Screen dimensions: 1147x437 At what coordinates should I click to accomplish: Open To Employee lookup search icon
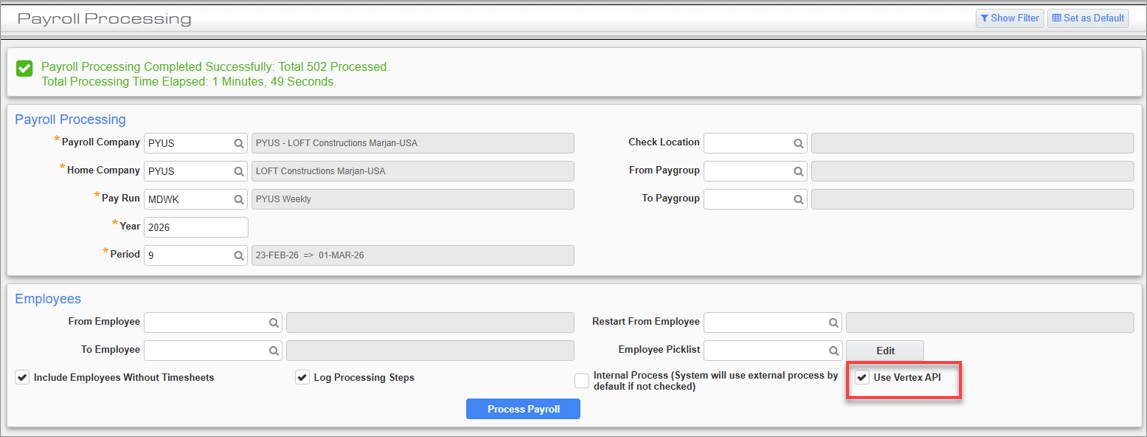pyautogui.click(x=273, y=351)
